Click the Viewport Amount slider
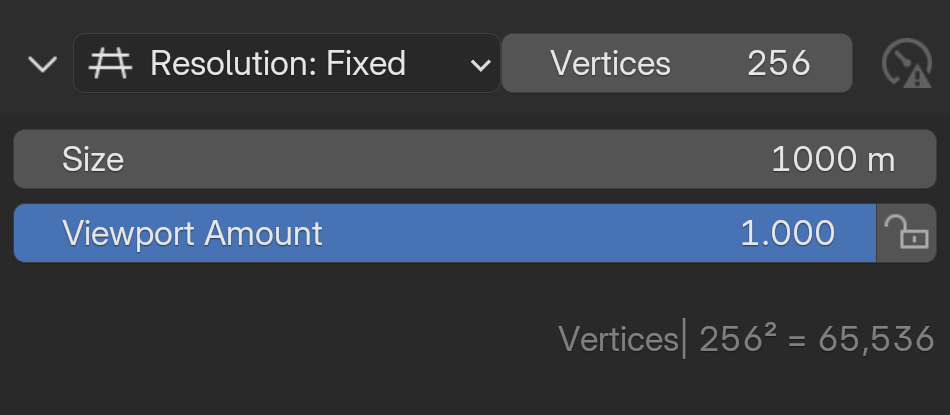The width and height of the screenshot is (950, 415). pos(444,233)
